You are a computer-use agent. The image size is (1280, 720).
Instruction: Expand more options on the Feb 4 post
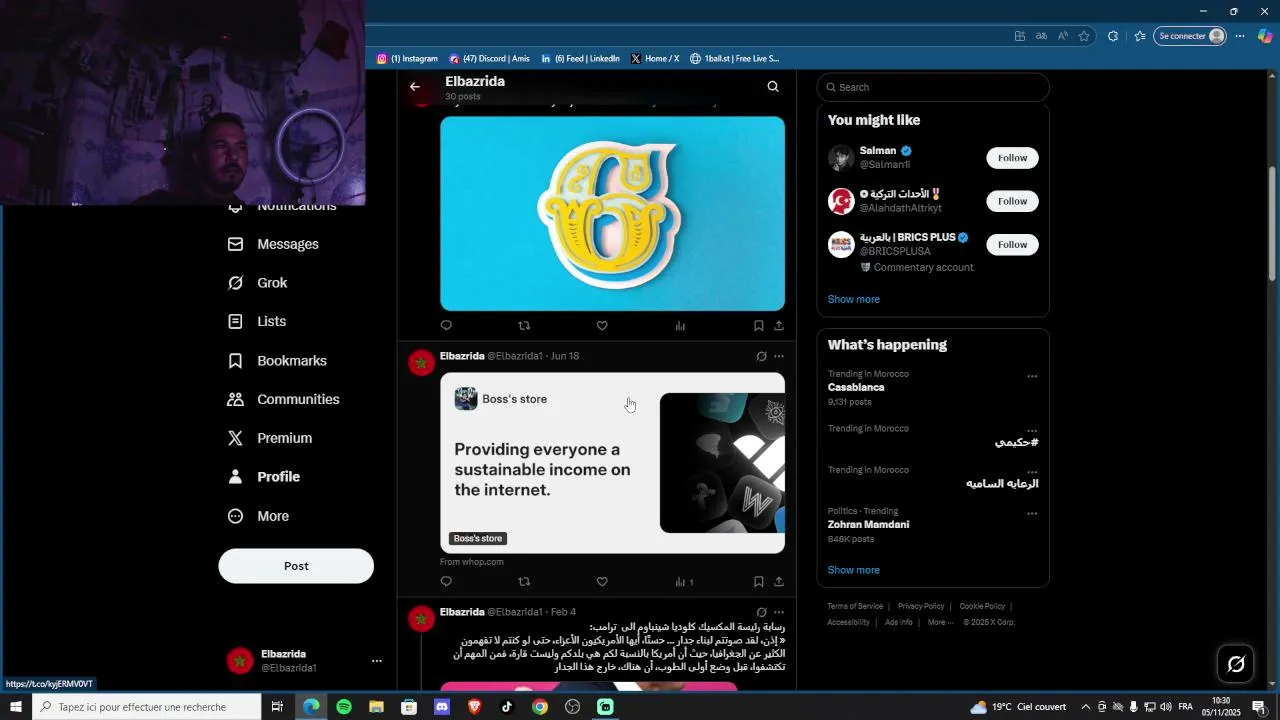coord(779,612)
